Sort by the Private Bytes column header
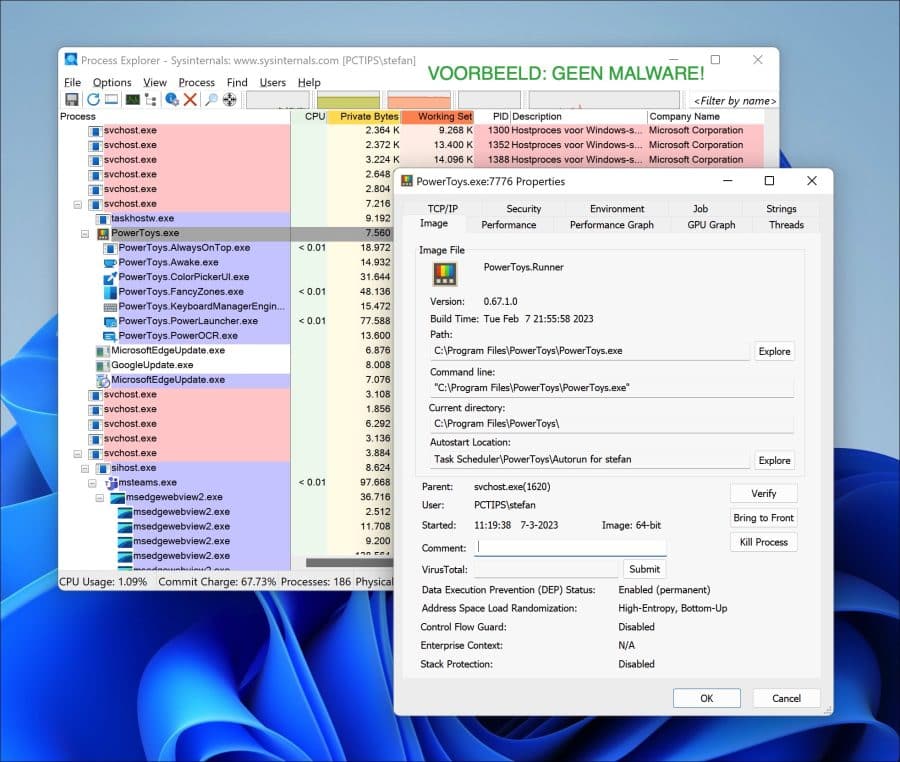This screenshot has height=762, width=900. [x=364, y=116]
